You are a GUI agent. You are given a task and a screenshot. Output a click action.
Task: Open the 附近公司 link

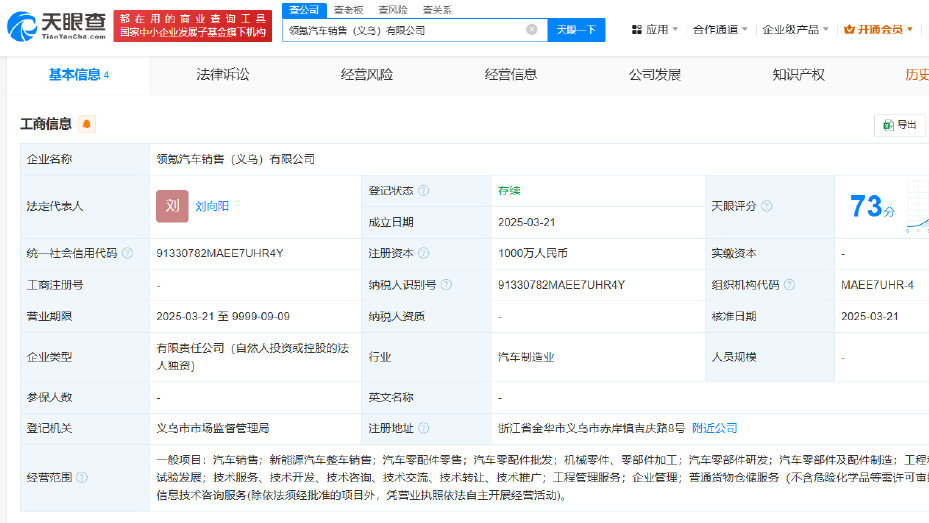pos(715,428)
